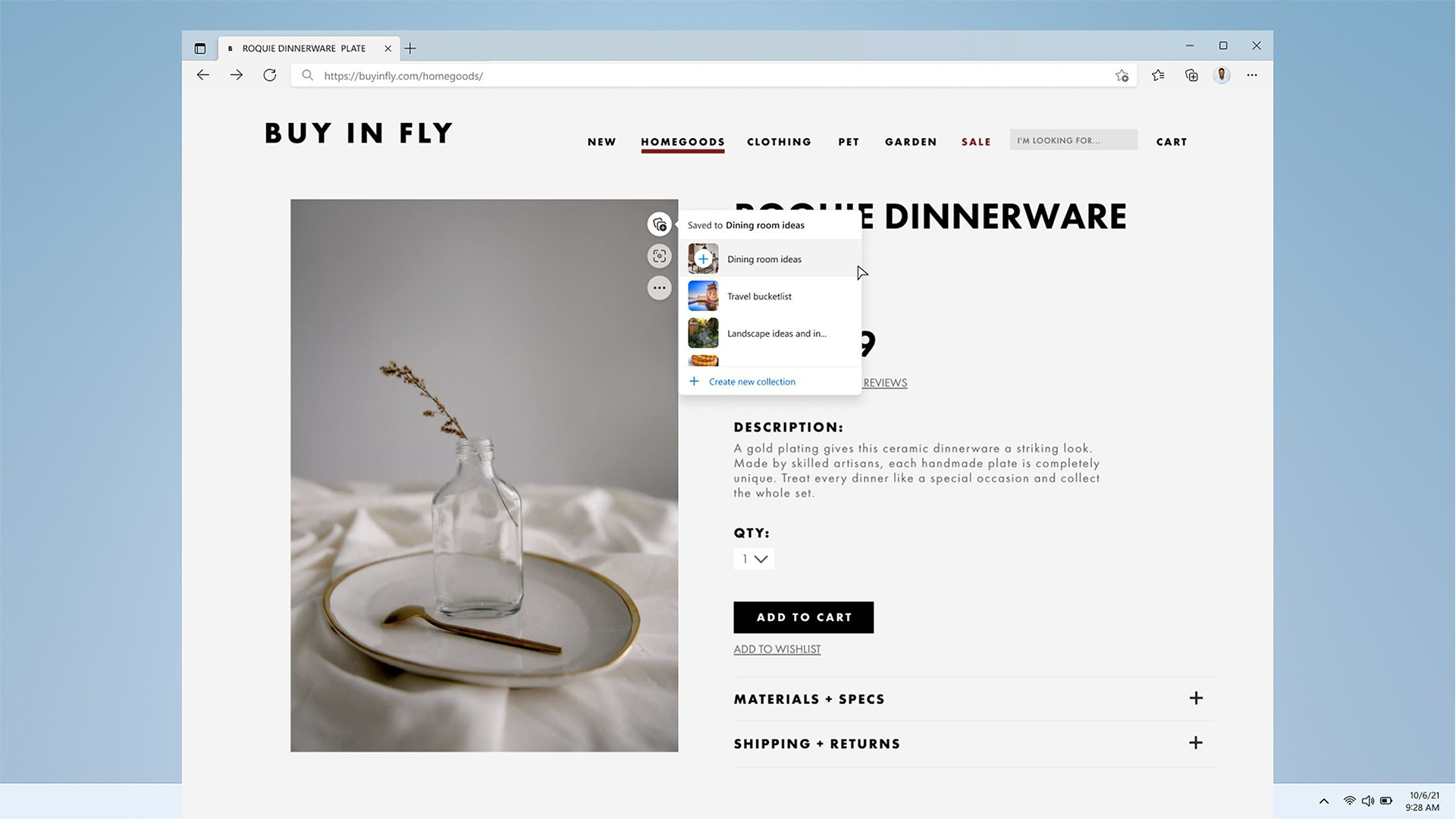Screen dimensions: 1456x819
Task: Click the HOMEGOODS navigation tab
Action: [x=683, y=141]
